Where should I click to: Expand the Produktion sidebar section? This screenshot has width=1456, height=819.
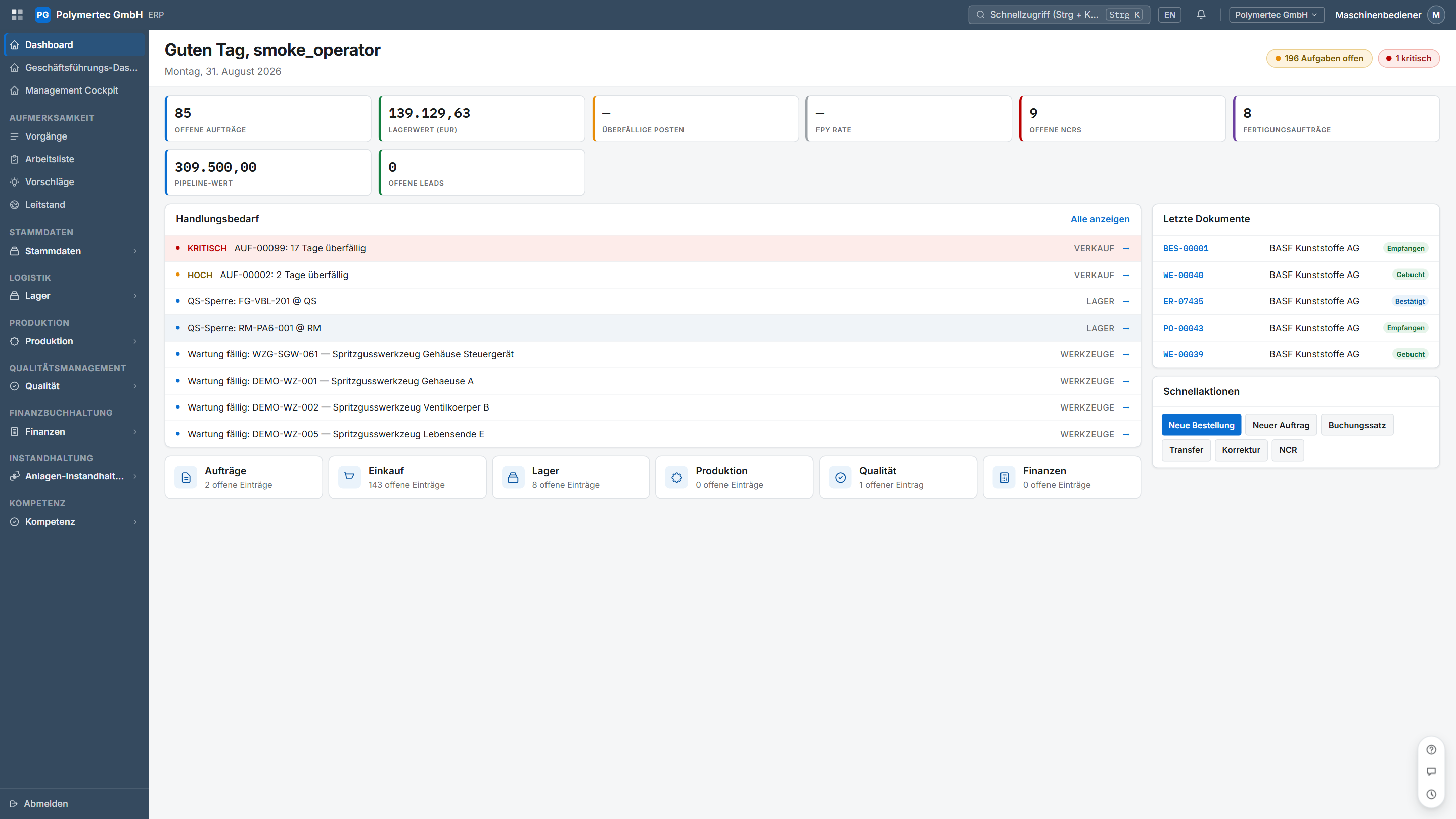(73, 341)
